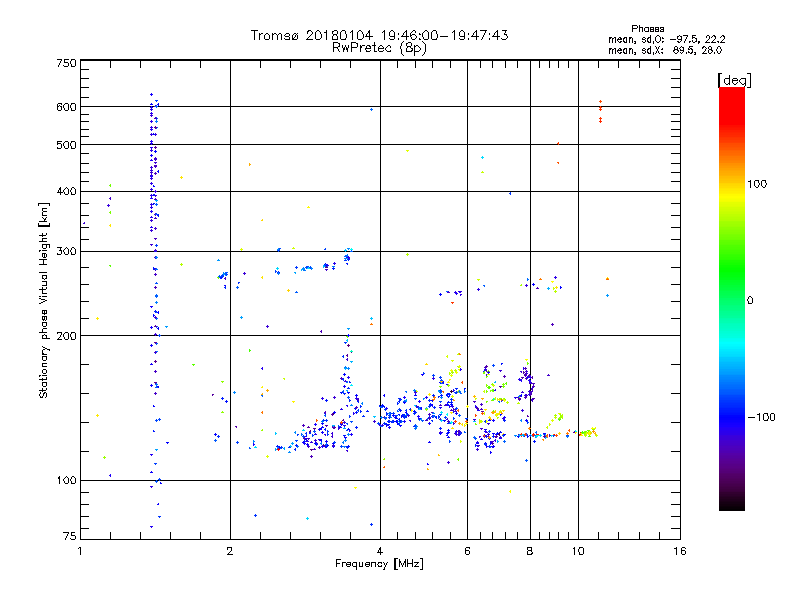Click the y-axis '500' tick label
Viewport: 800px width, 600px height.
[x=67, y=145]
